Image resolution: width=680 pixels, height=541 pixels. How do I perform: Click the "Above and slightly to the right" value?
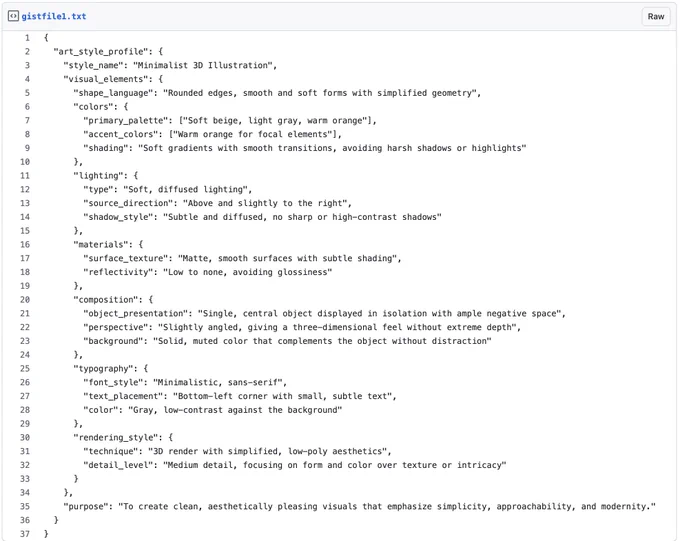[x=265, y=203]
